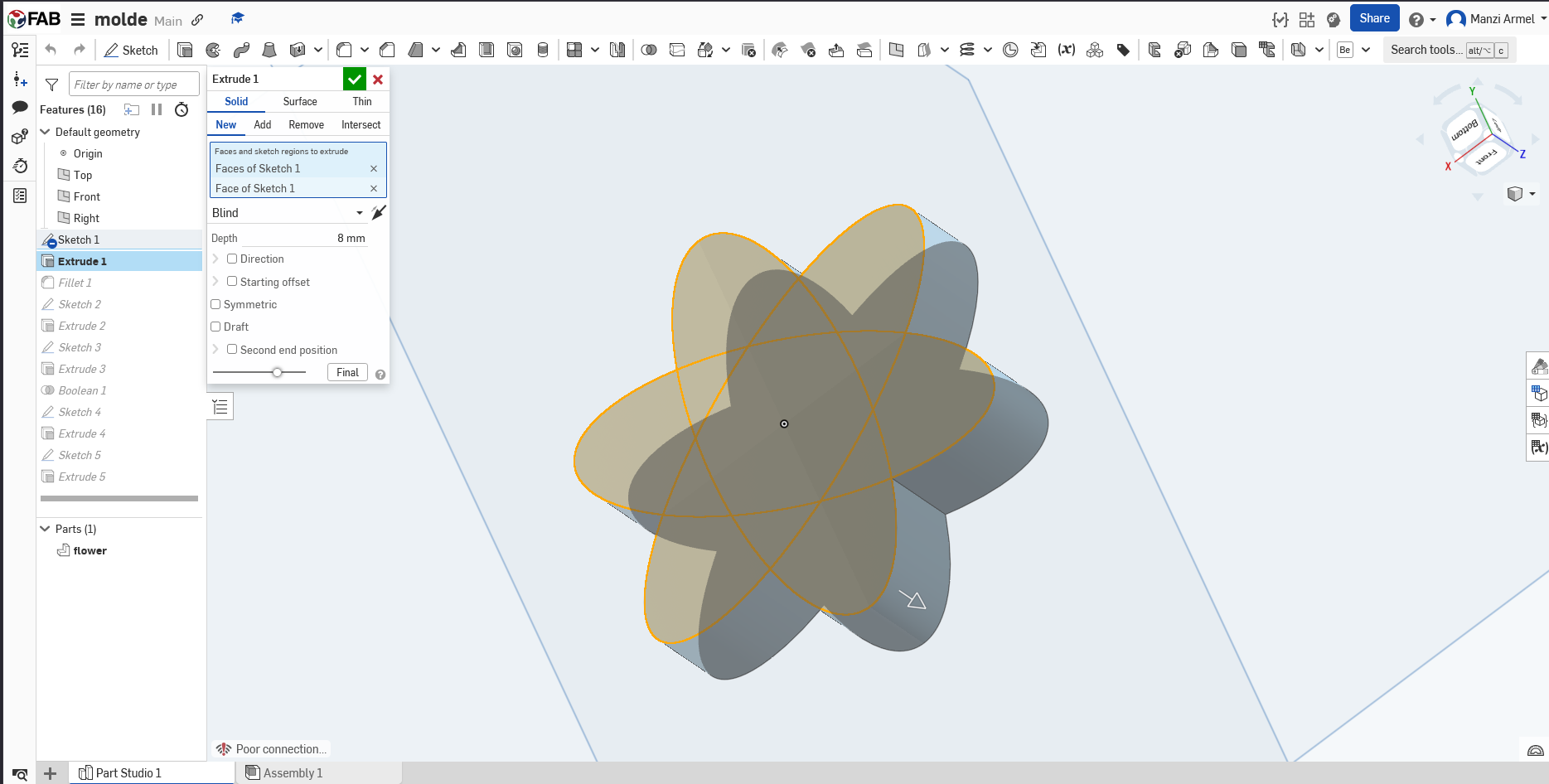Viewport: 1549px width, 784px height.
Task: Switch to the Thin tab
Action: (x=362, y=101)
